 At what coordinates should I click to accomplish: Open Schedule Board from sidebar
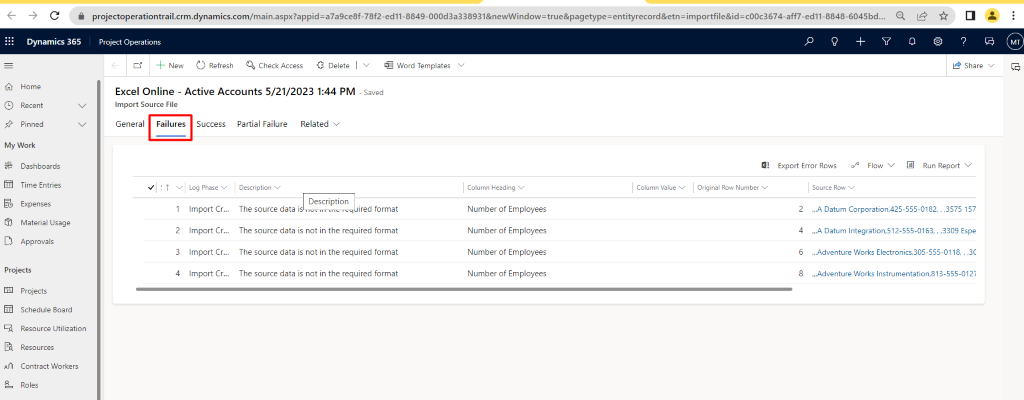click(x=46, y=309)
